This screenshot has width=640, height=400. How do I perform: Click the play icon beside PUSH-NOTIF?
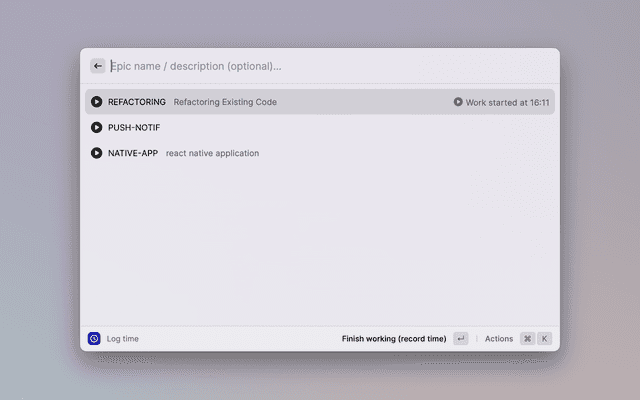[x=97, y=128]
